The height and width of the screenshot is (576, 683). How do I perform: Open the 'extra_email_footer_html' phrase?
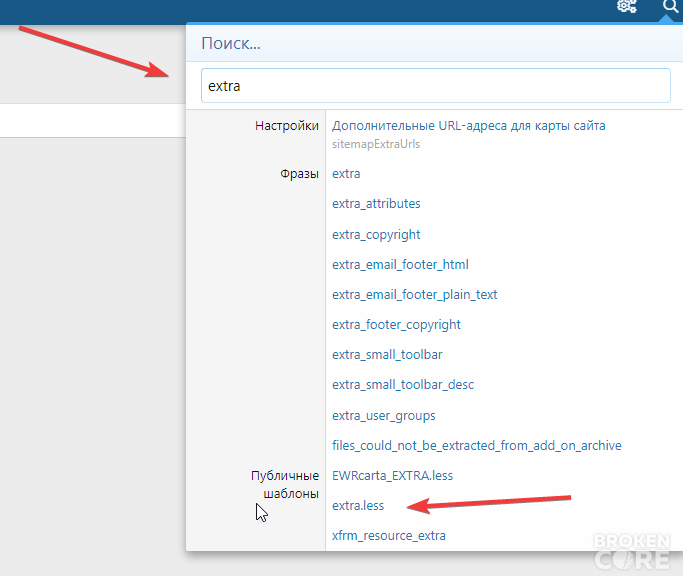pyautogui.click(x=400, y=264)
